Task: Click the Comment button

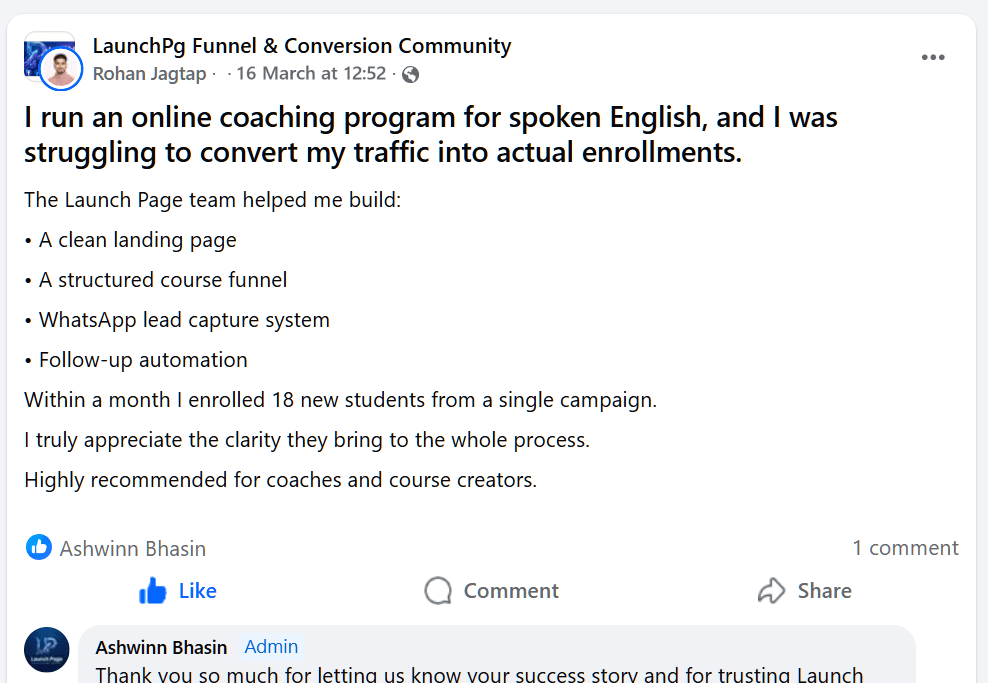Action: pyautogui.click(x=491, y=590)
